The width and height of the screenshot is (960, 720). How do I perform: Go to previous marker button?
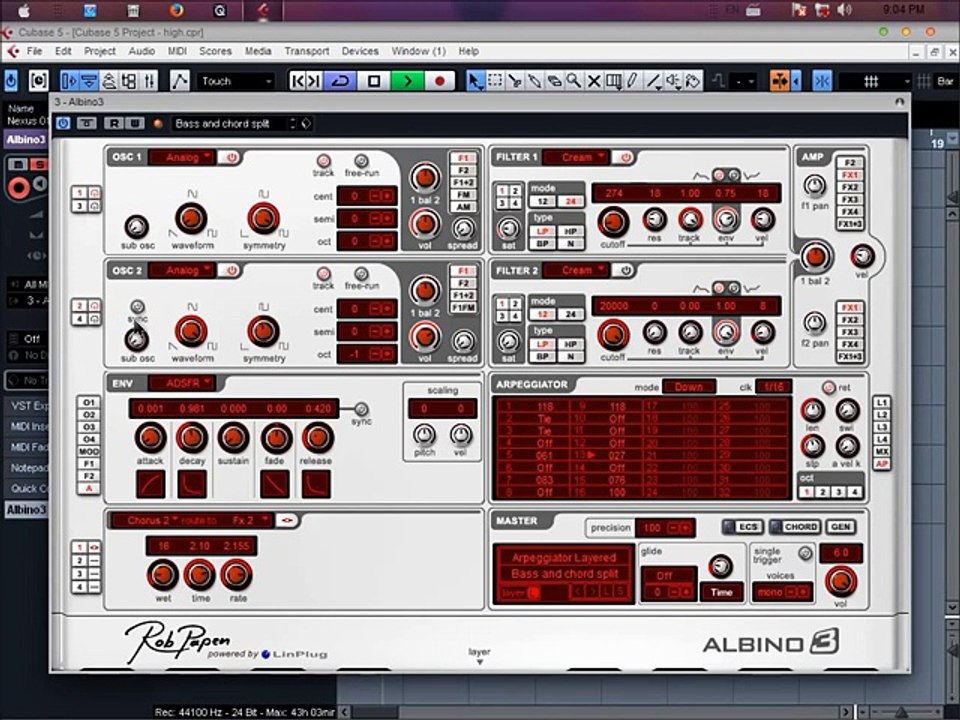coord(298,81)
